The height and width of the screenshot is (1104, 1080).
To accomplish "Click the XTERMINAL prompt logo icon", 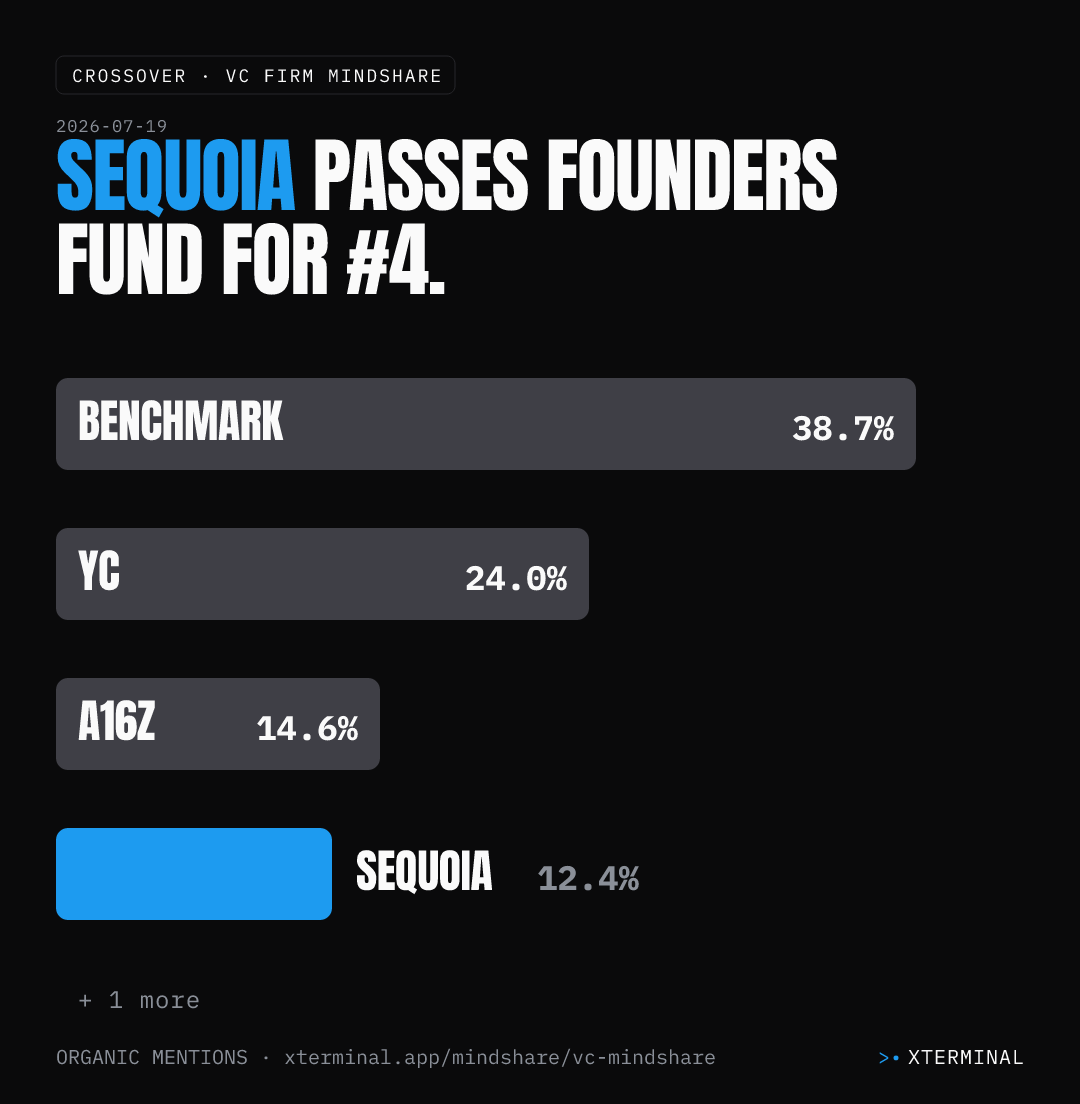I will tap(889, 1058).
